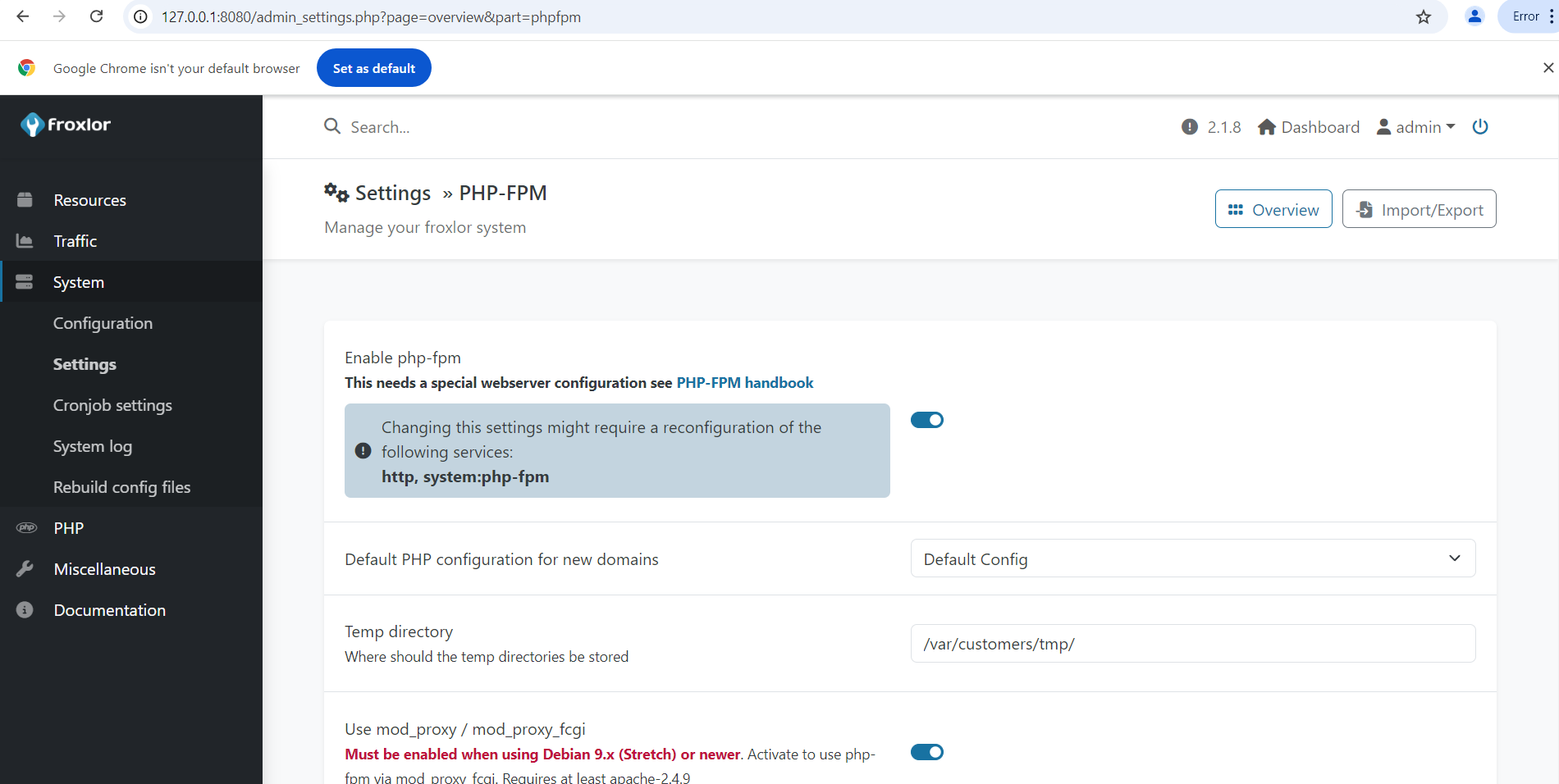Open Cronjob settings in sidebar
The height and width of the screenshot is (784, 1559).
pos(112,405)
